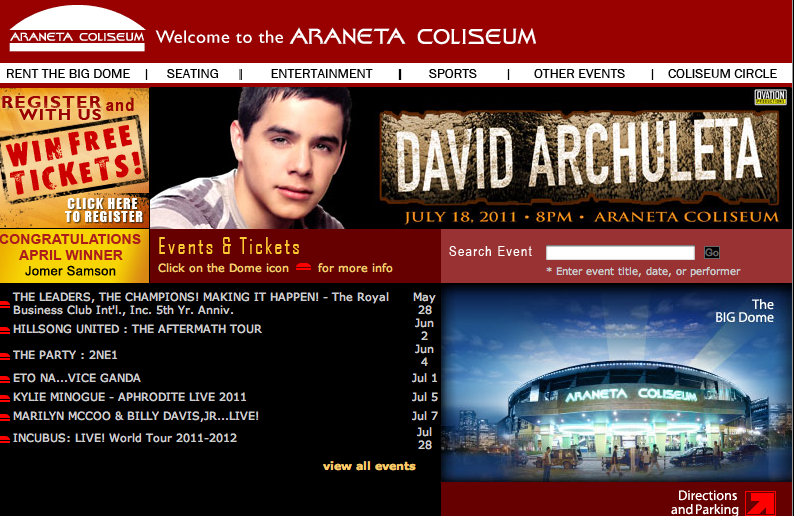This screenshot has height=516, width=794.
Task: Click the Win Free Tickets register banner
Action: (74, 158)
